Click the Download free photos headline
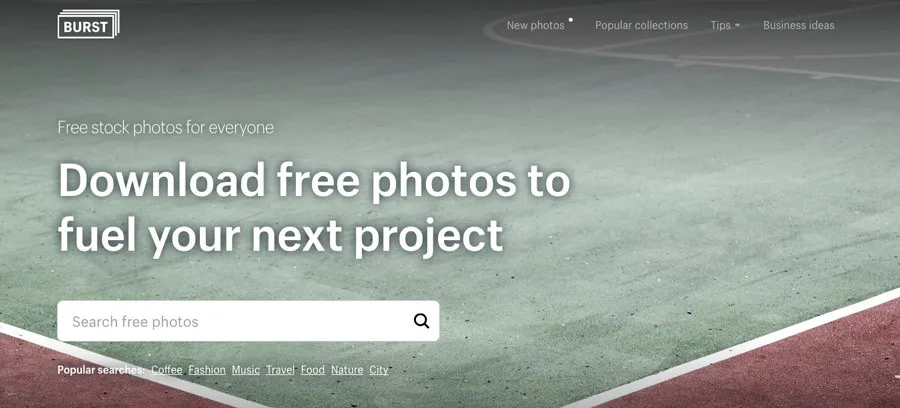 (x=314, y=208)
